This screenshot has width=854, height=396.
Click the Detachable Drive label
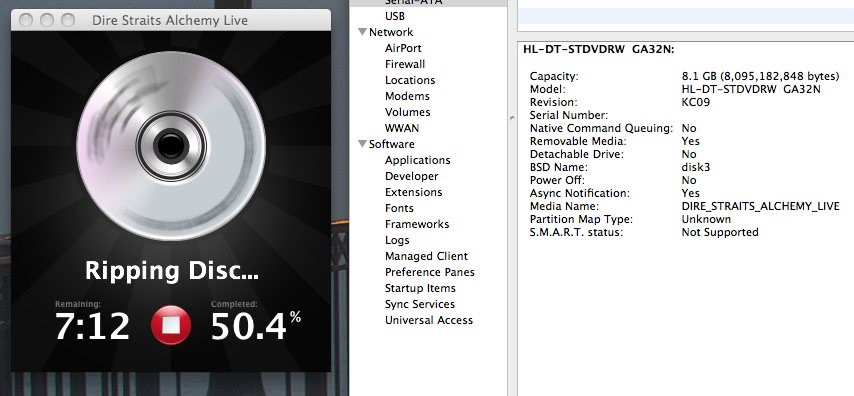577,154
